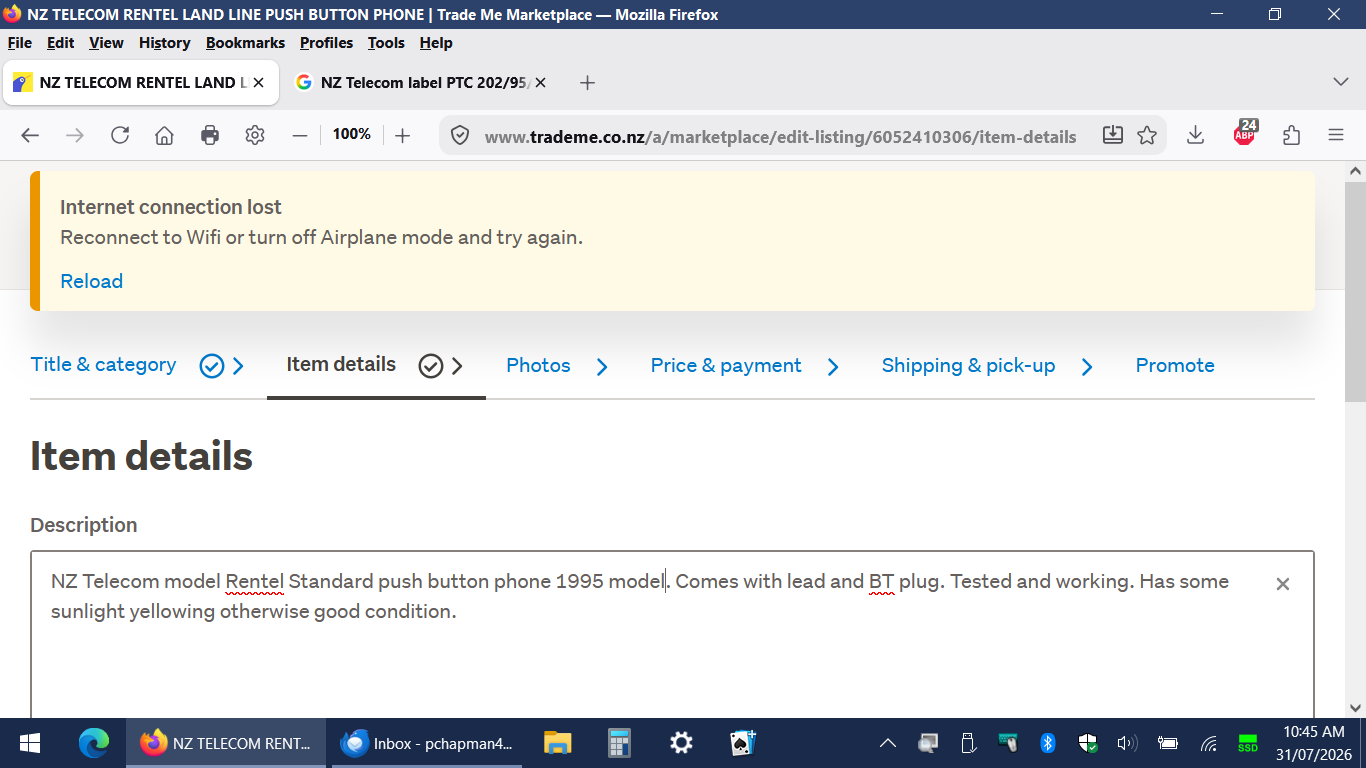Close the NZ TELECOM RENTEL LAND tab
The width and height of the screenshot is (1366, 768).
[259, 83]
